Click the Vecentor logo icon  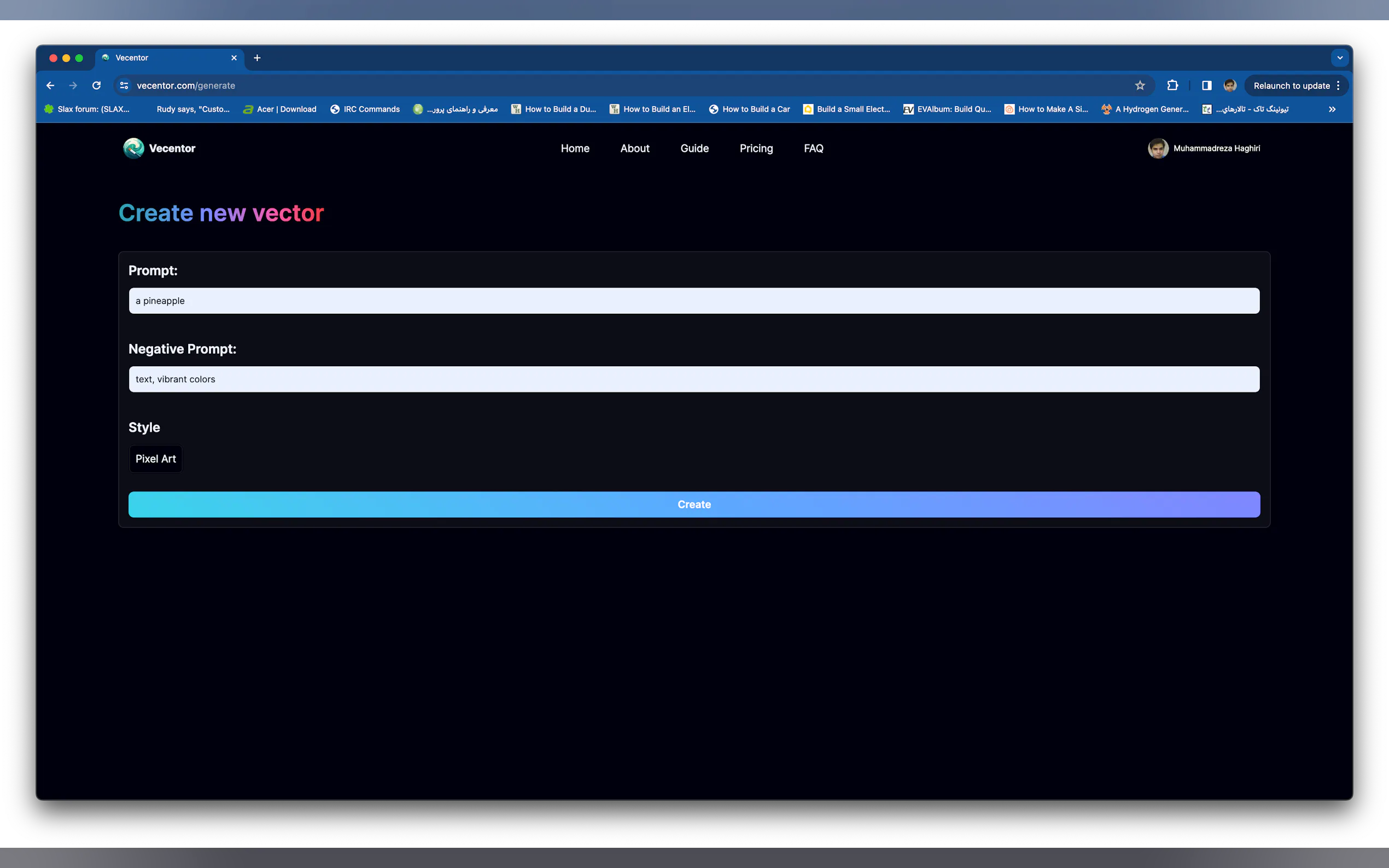[134, 148]
